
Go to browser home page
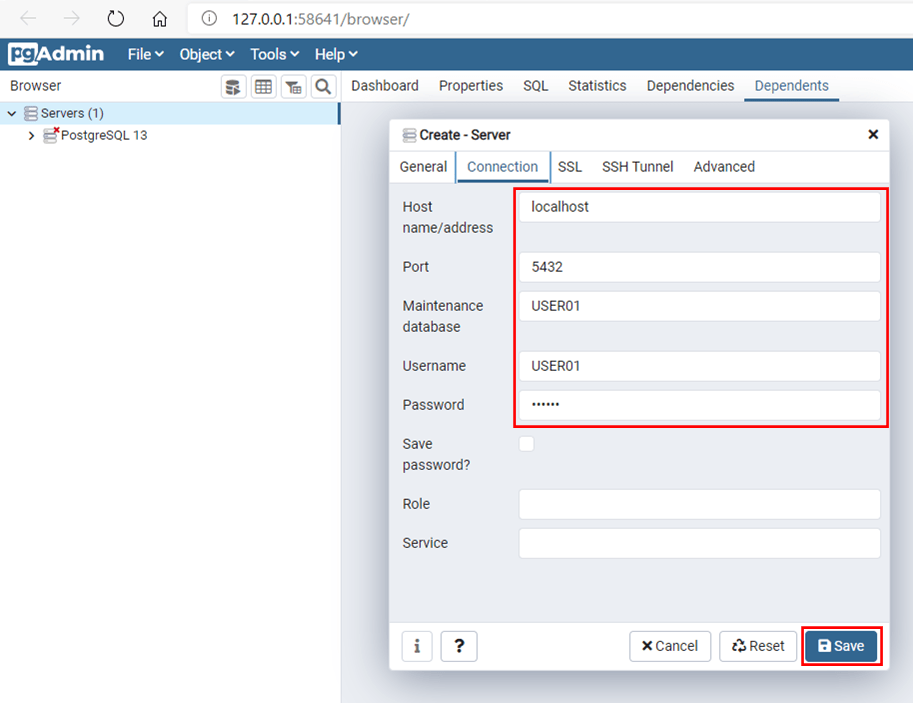pos(160,19)
